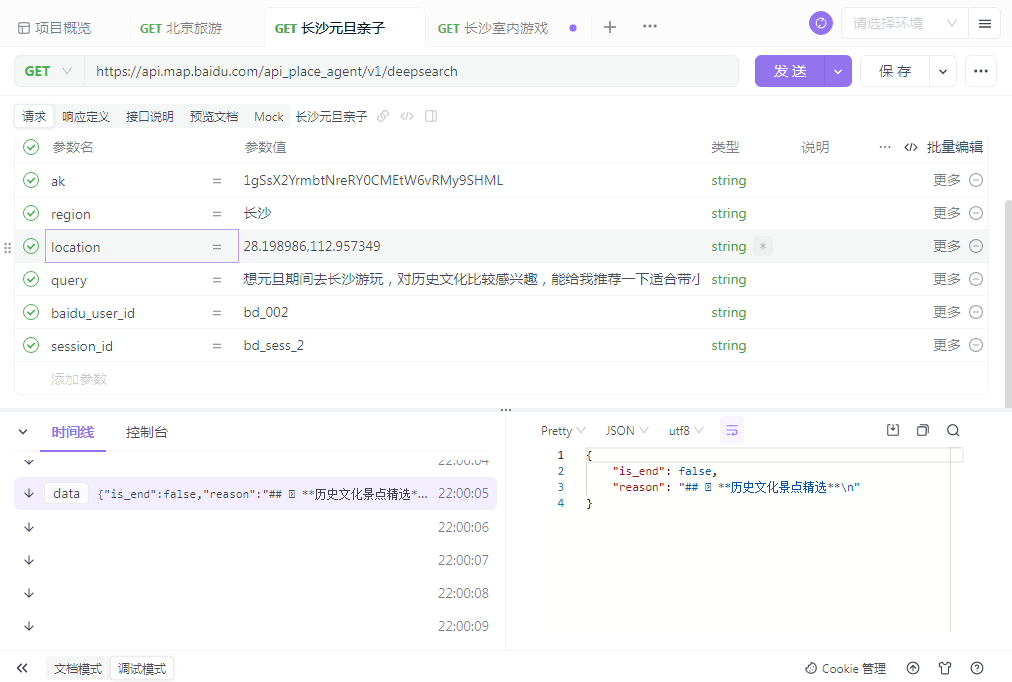The width and height of the screenshot is (1012, 682).
Task: Collapse sidebar with double chevron icon
Action: tap(22, 668)
